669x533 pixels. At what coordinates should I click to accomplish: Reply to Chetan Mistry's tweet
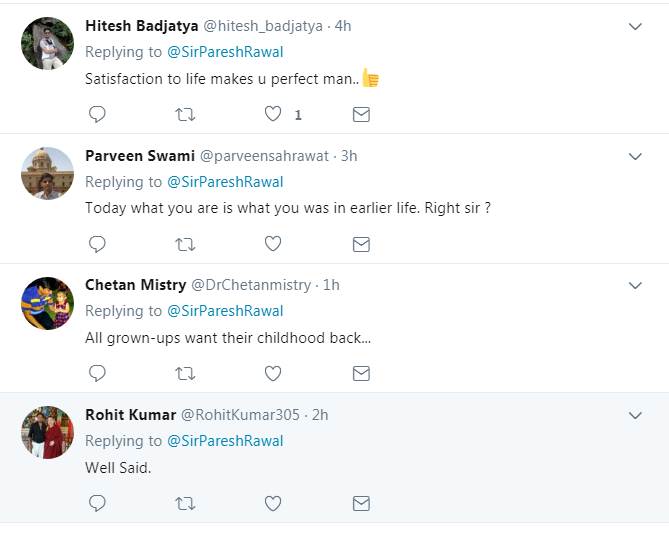pyautogui.click(x=97, y=373)
